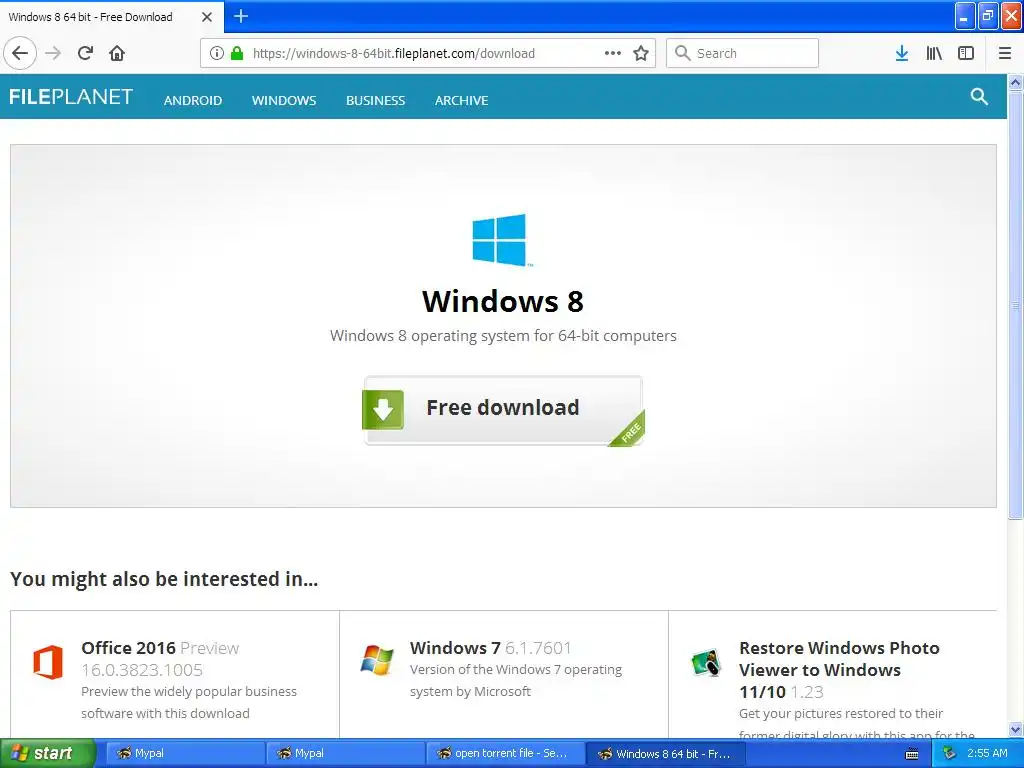The height and width of the screenshot is (768, 1024).
Task: Bookmark this page with the star
Action: point(641,53)
